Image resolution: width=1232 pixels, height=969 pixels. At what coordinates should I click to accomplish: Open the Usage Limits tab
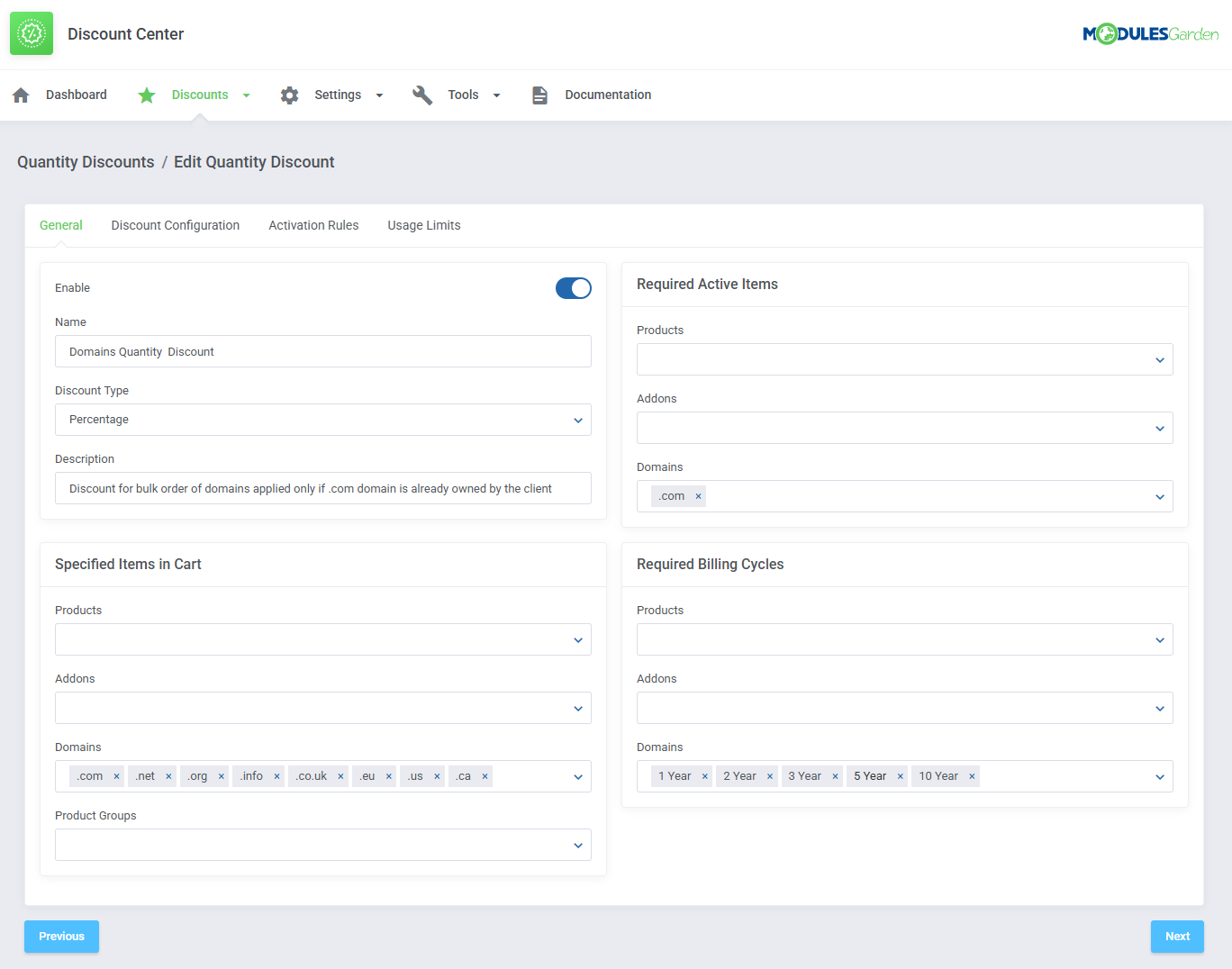pos(423,225)
